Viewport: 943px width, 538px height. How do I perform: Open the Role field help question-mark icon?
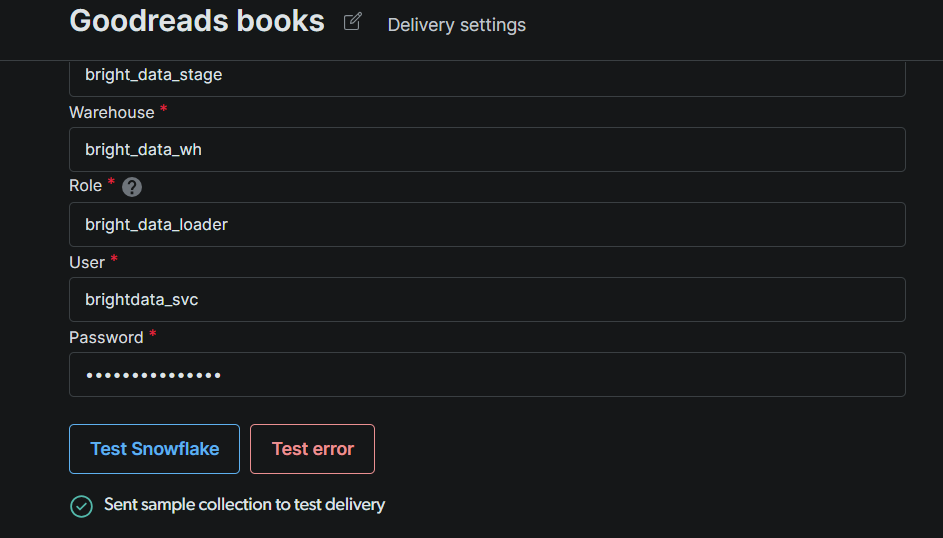click(132, 187)
